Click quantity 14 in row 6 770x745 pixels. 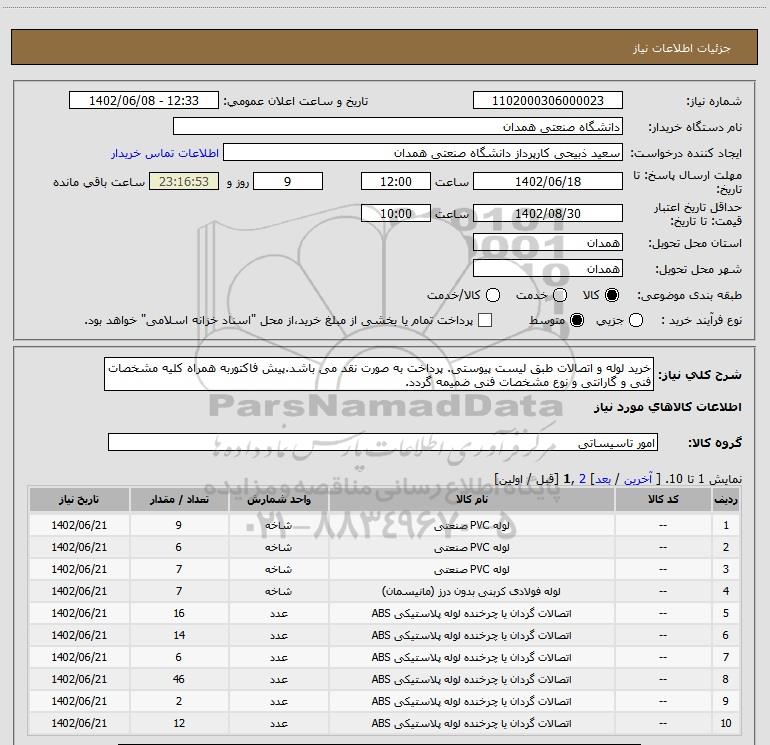179,635
